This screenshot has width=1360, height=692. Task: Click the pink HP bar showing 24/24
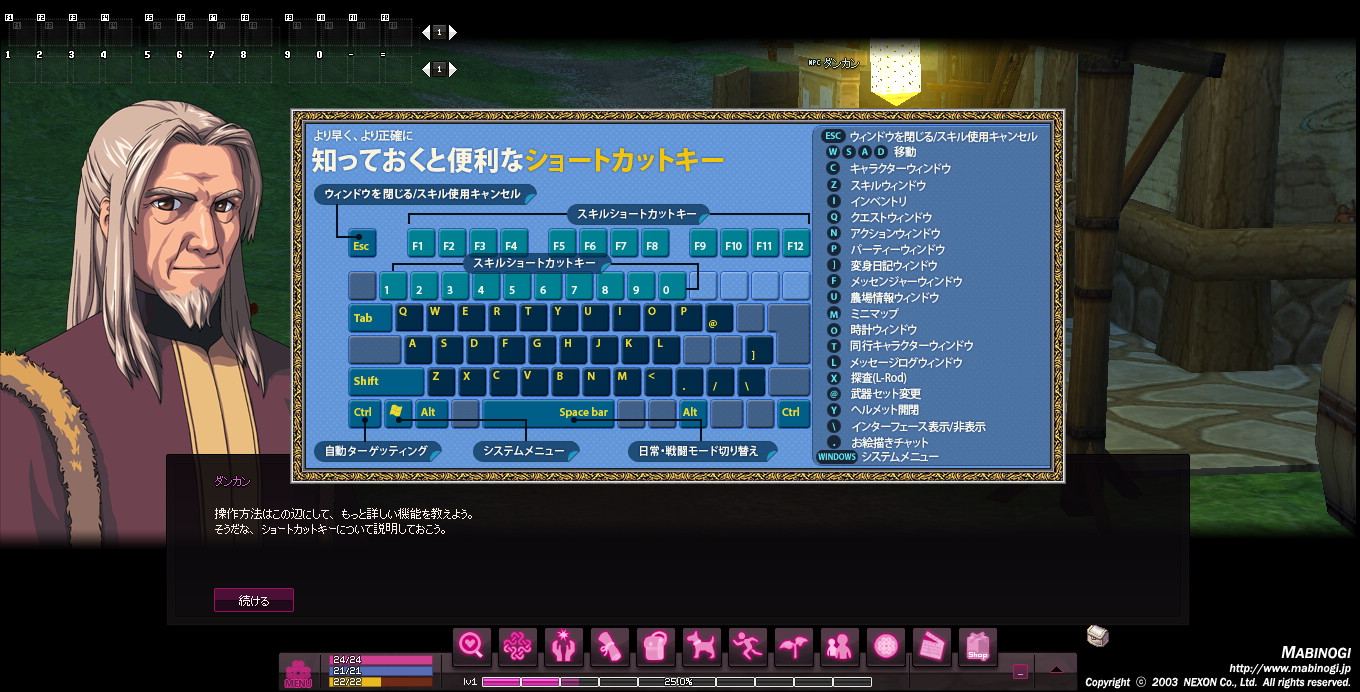pyautogui.click(x=381, y=660)
